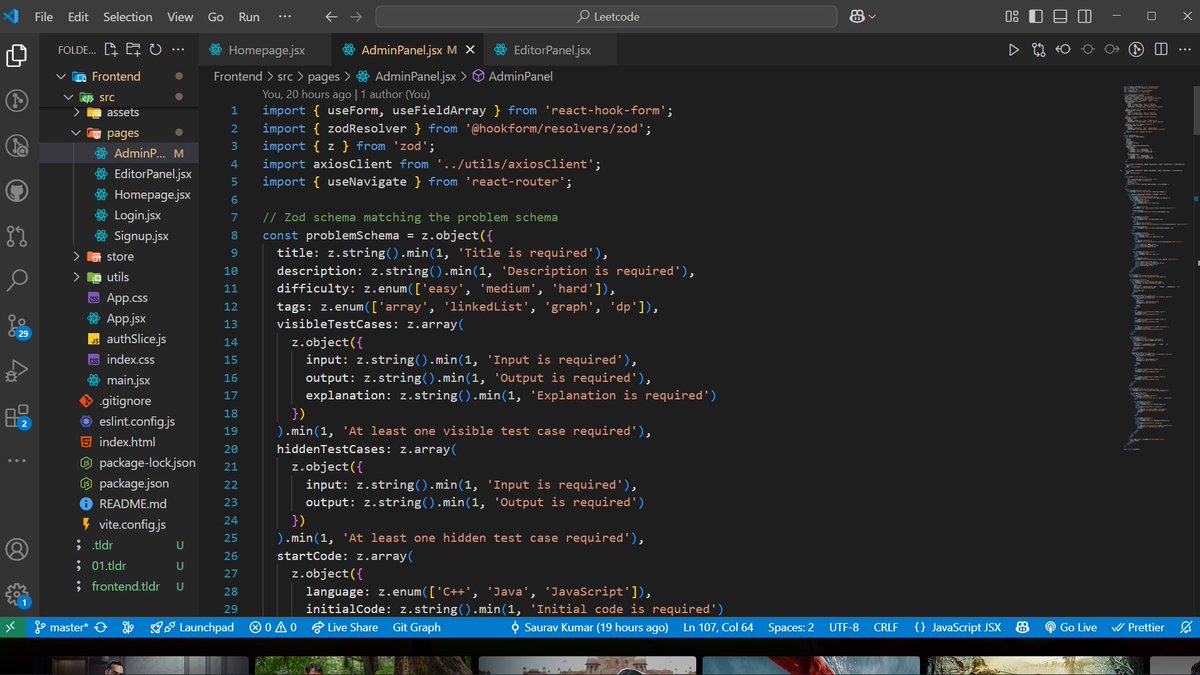Toggle the Primary Side Bar layout icon
This screenshot has height=675, width=1200.
[x=1035, y=16]
